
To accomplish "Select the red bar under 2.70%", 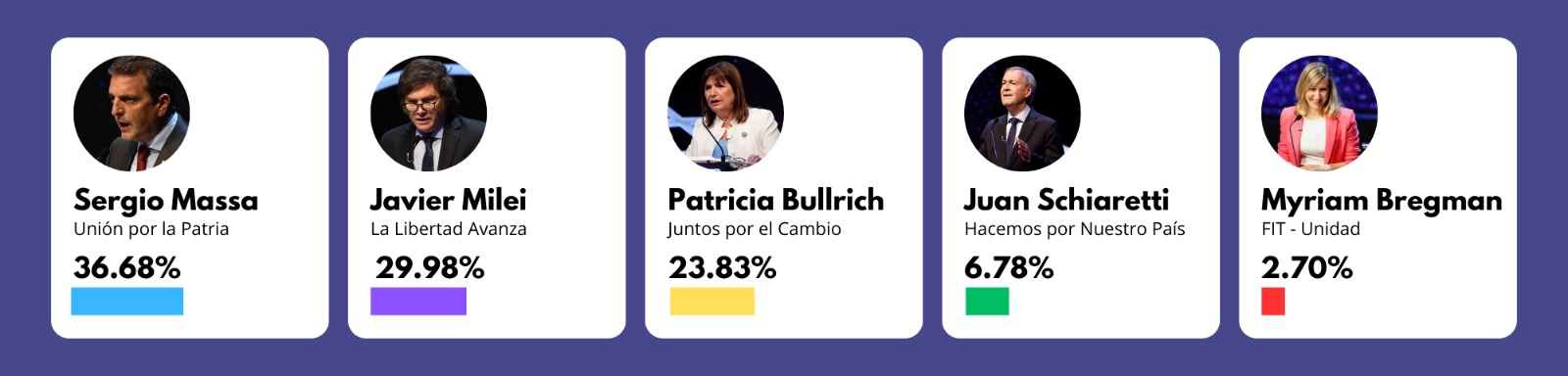I will pos(1273,302).
